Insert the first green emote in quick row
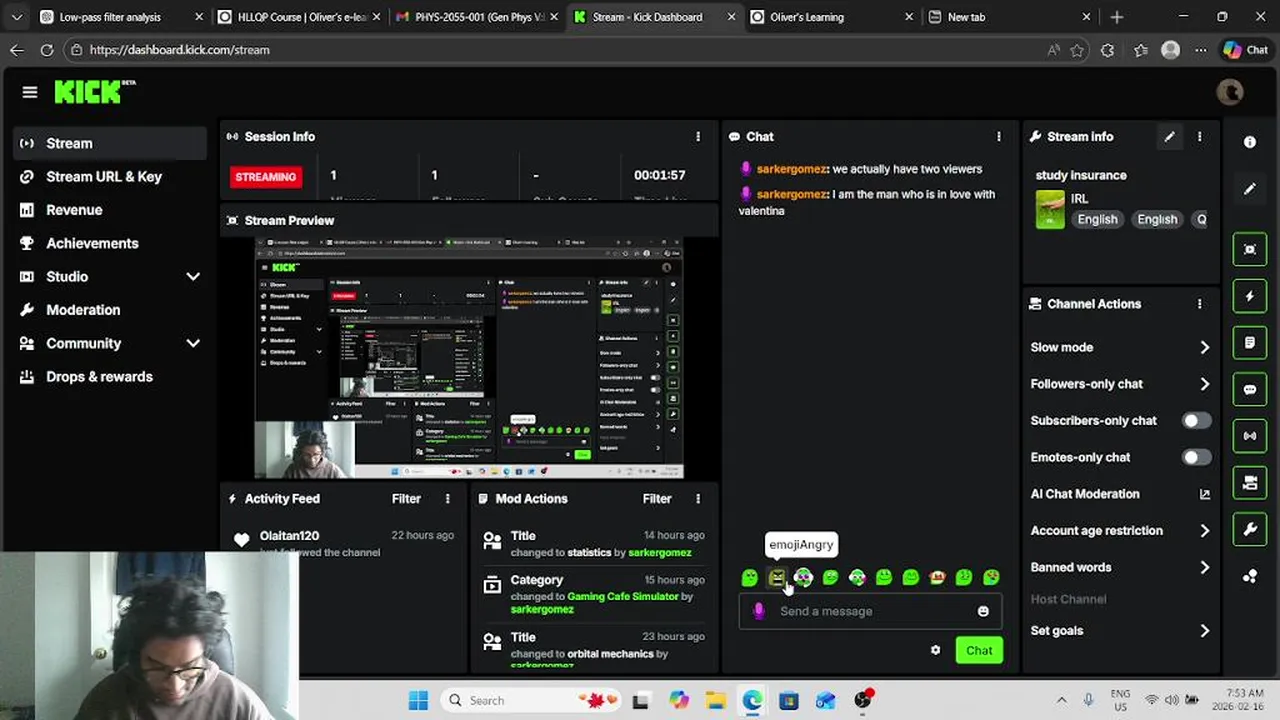The width and height of the screenshot is (1280, 720). [750, 577]
